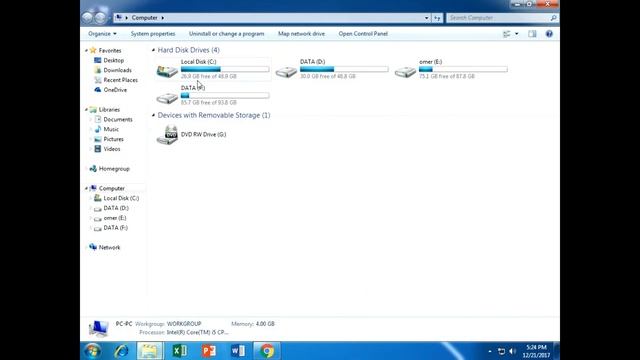
Task: Click Open Control Panel
Action: [363, 34]
